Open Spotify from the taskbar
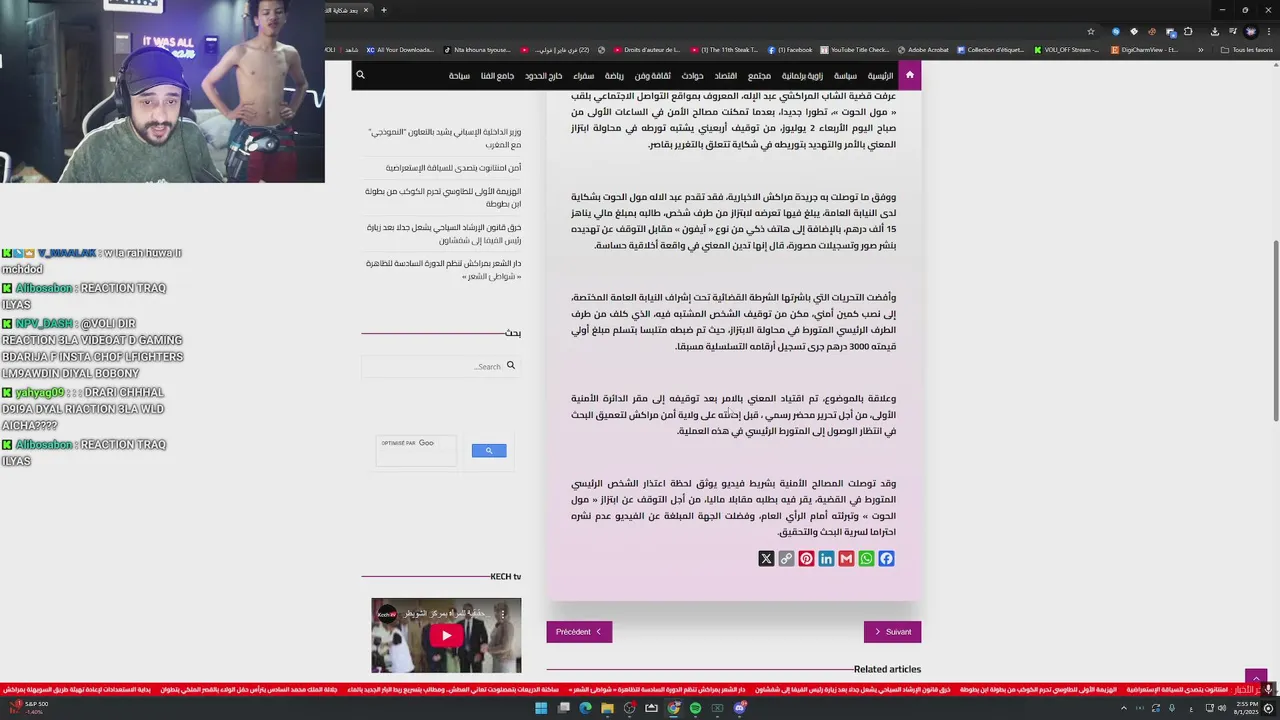The width and height of the screenshot is (1280, 720). (695, 708)
